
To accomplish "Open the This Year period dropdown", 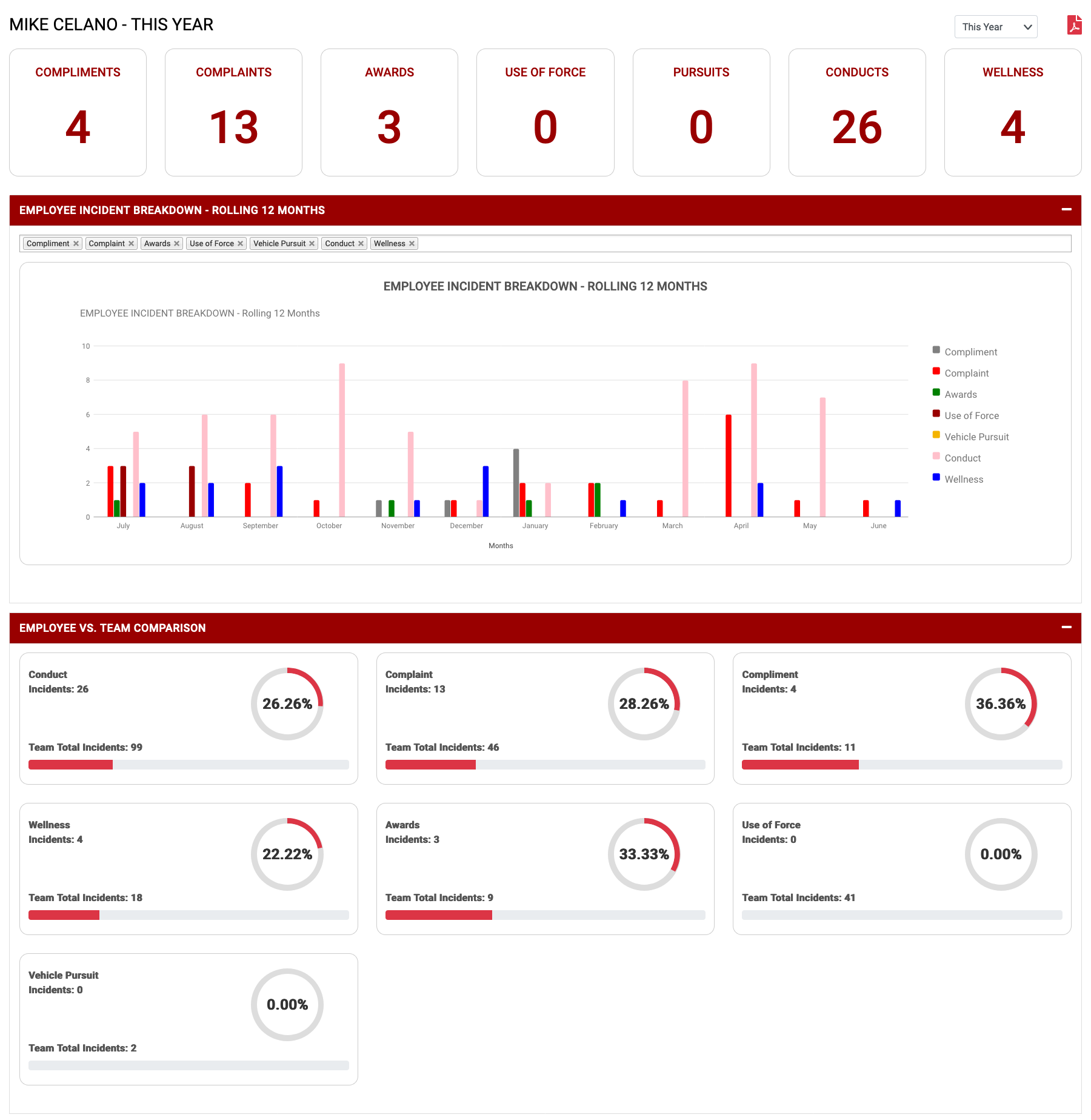I will [x=995, y=27].
